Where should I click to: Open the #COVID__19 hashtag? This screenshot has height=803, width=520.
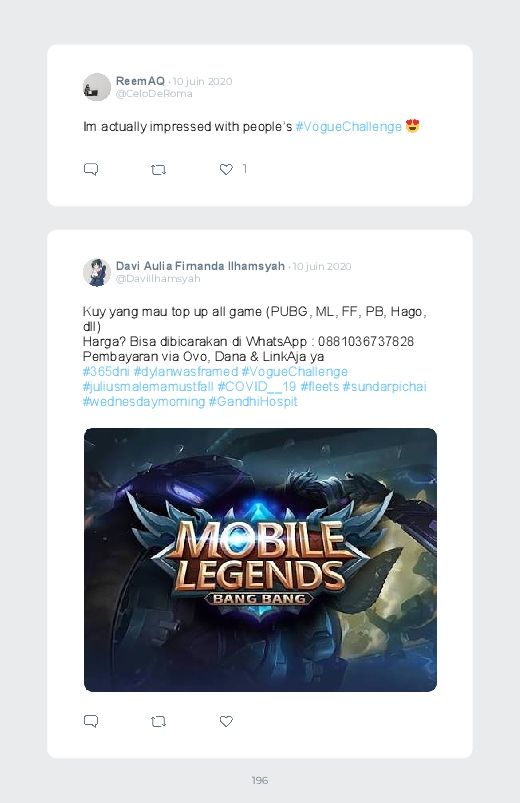click(257, 386)
